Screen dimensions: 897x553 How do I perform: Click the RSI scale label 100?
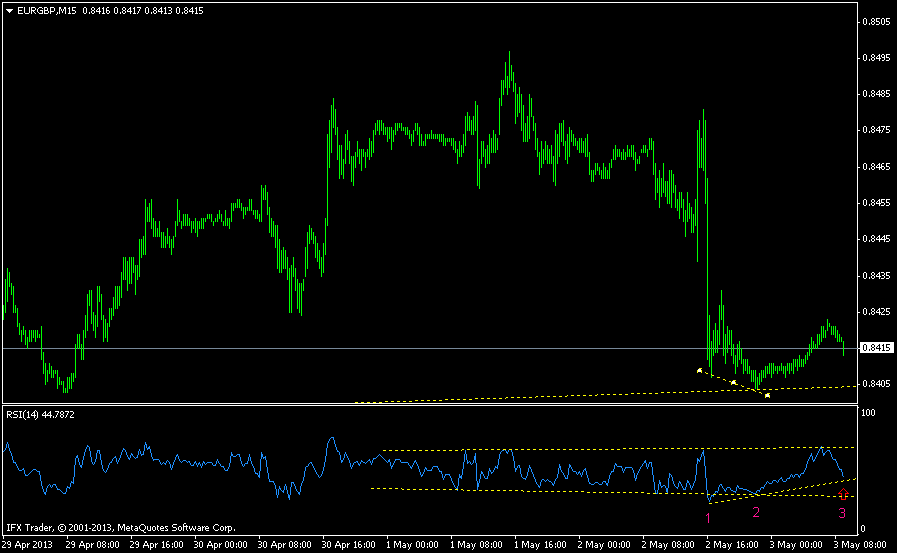(x=868, y=413)
